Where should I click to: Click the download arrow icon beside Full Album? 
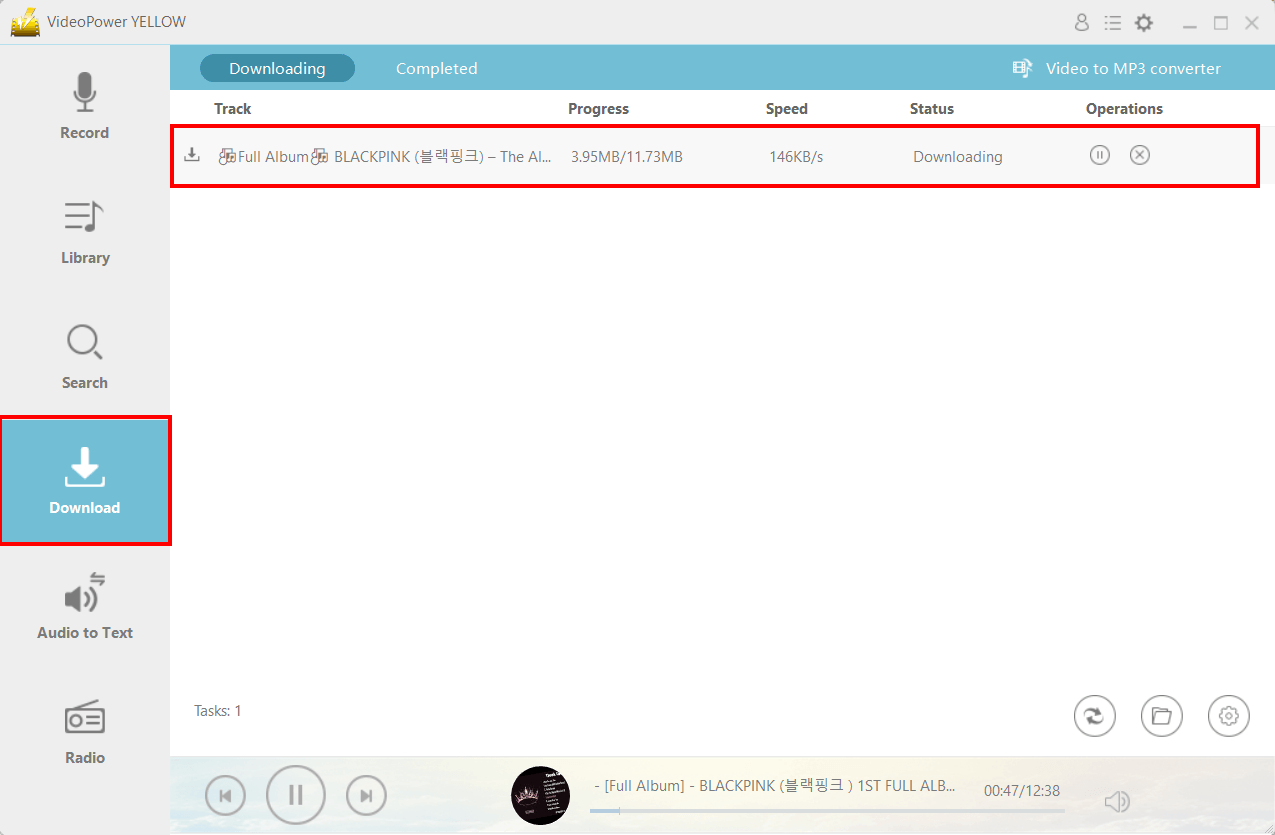coord(192,155)
